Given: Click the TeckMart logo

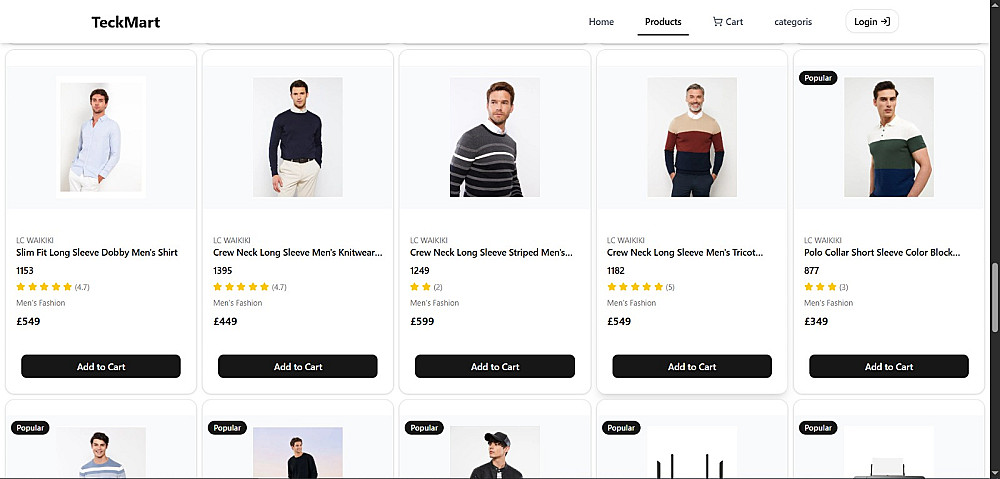Looking at the screenshot, I should pos(125,22).
